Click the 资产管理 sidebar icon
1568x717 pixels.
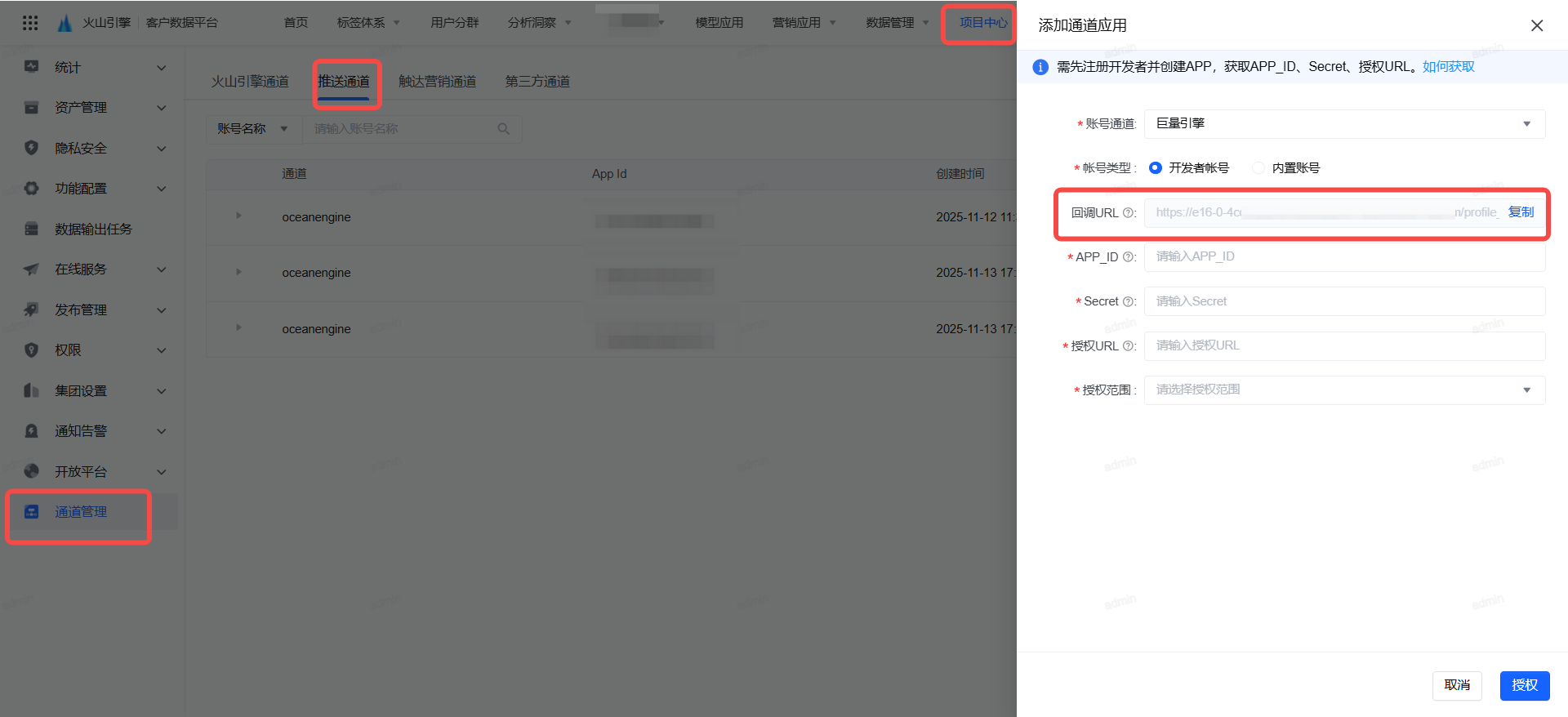coord(31,108)
